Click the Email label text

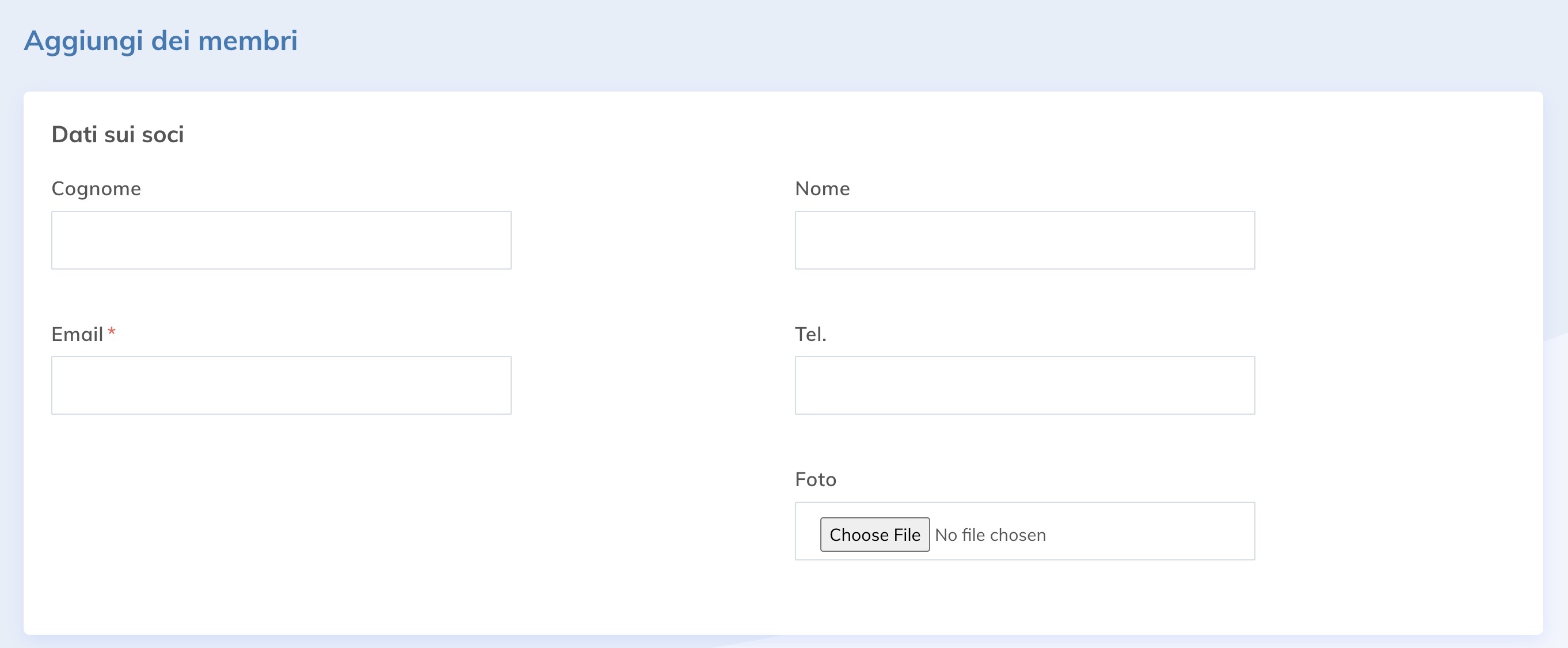[77, 334]
